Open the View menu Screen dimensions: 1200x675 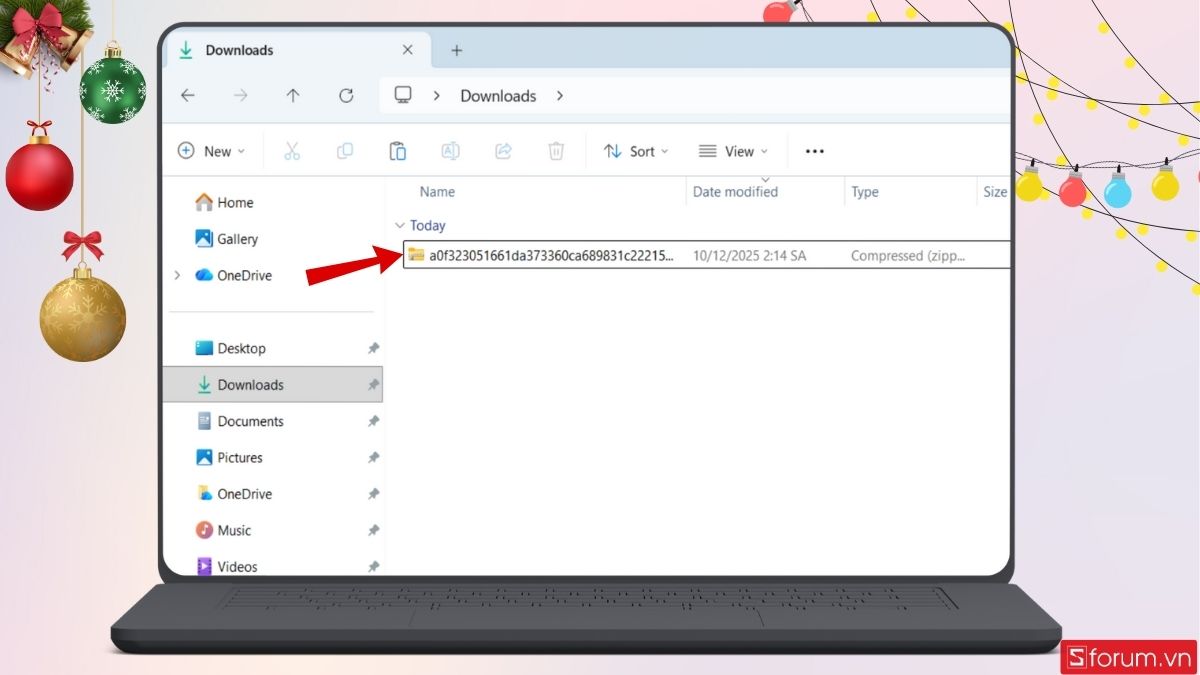tap(733, 150)
